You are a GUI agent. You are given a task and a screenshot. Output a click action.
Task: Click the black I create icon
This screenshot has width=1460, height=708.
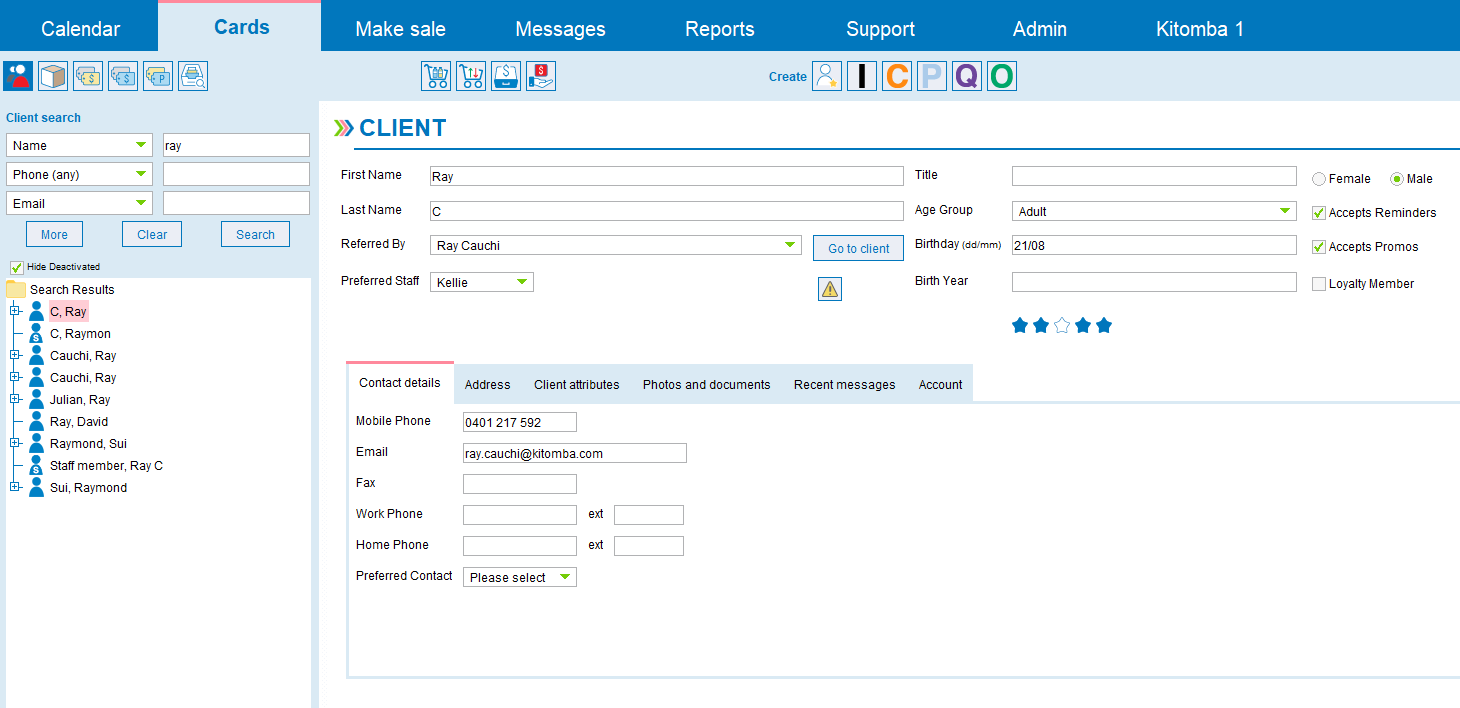pyautogui.click(x=862, y=76)
